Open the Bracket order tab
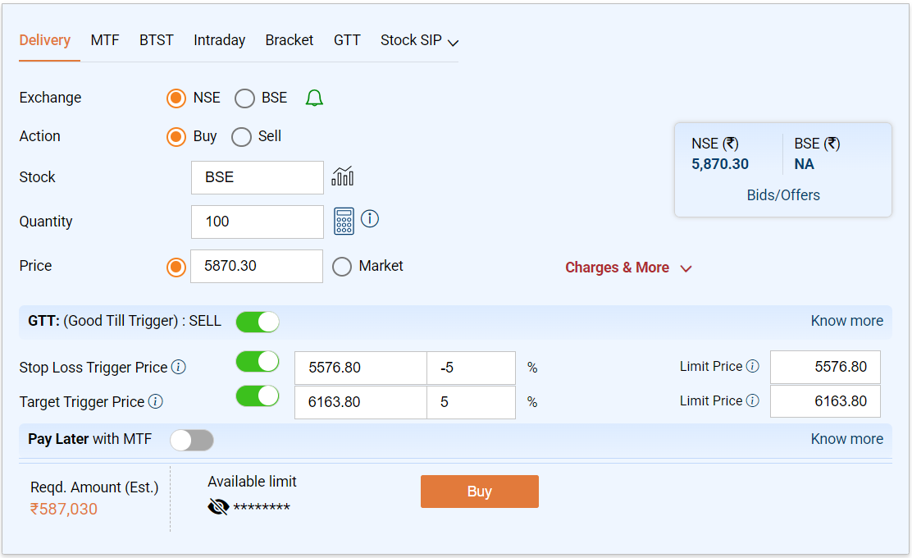This screenshot has width=913, height=558. click(289, 41)
